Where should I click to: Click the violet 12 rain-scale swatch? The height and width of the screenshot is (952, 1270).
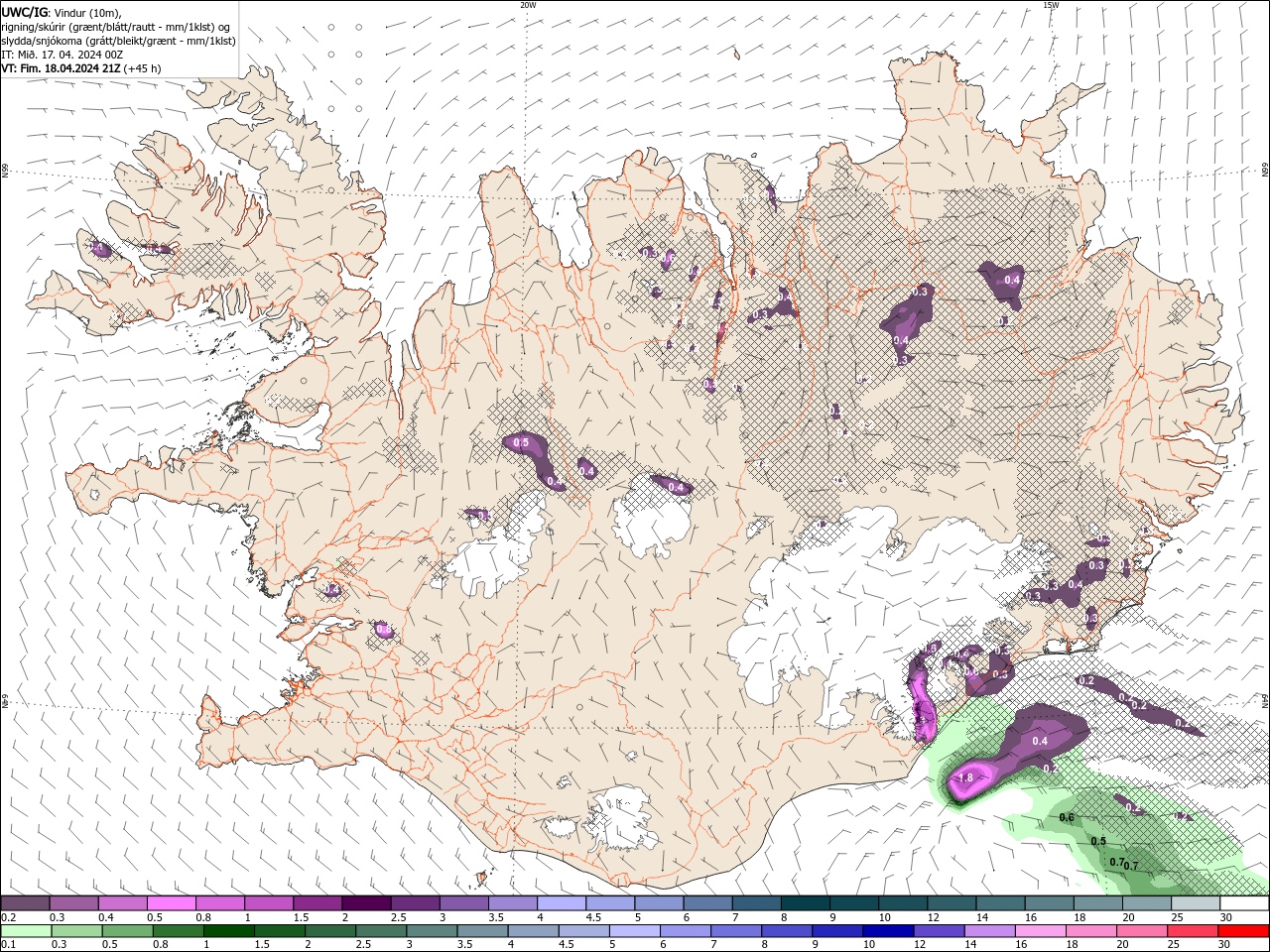tap(939, 931)
